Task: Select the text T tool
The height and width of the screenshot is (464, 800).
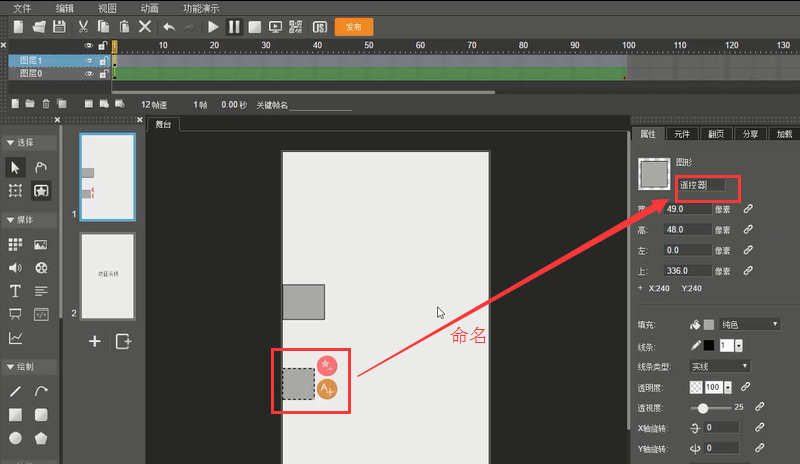Action: (x=15, y=291)
